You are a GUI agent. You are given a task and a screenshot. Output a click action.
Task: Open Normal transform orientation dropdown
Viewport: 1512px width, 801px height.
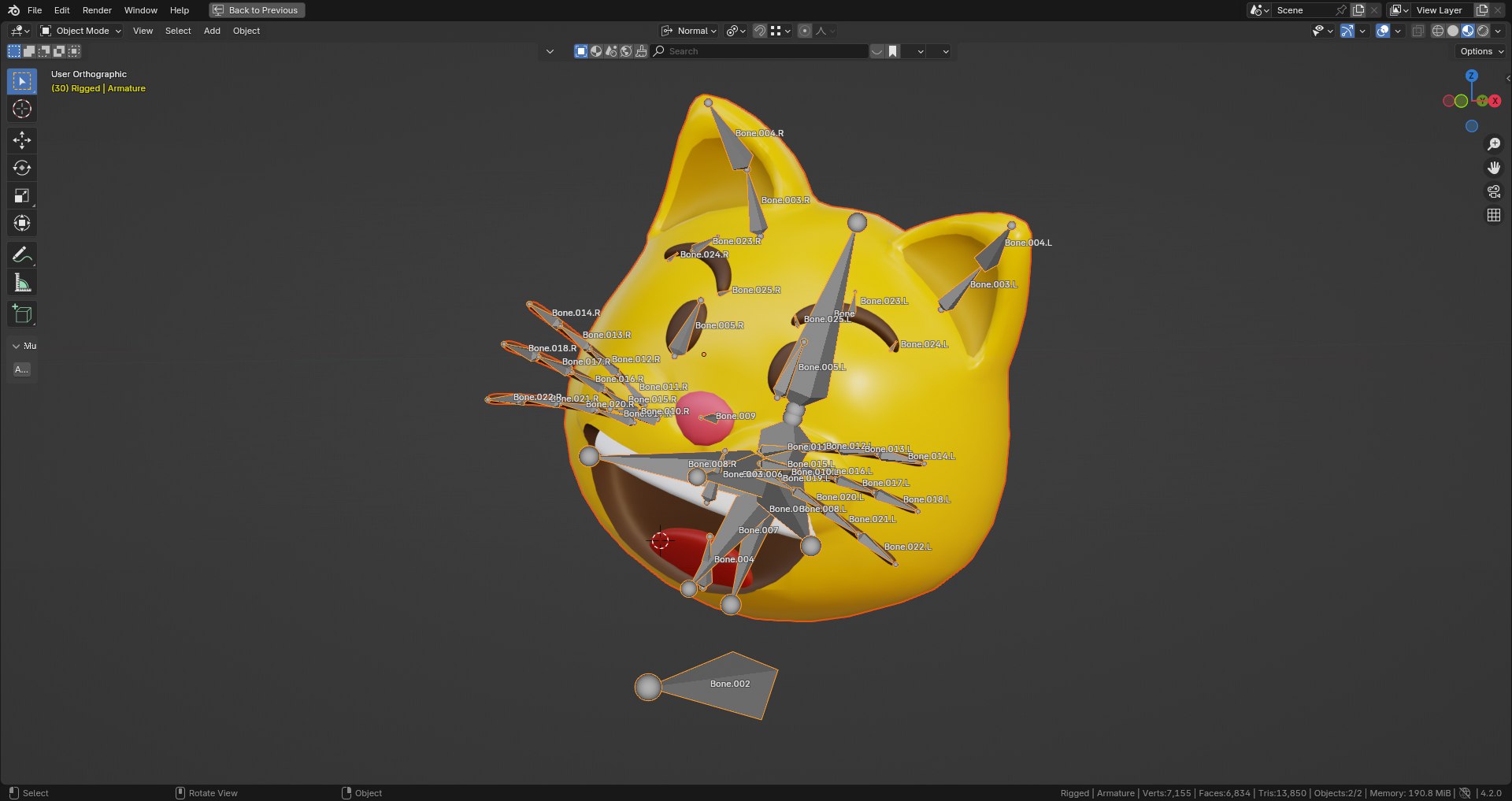(689, 31)
